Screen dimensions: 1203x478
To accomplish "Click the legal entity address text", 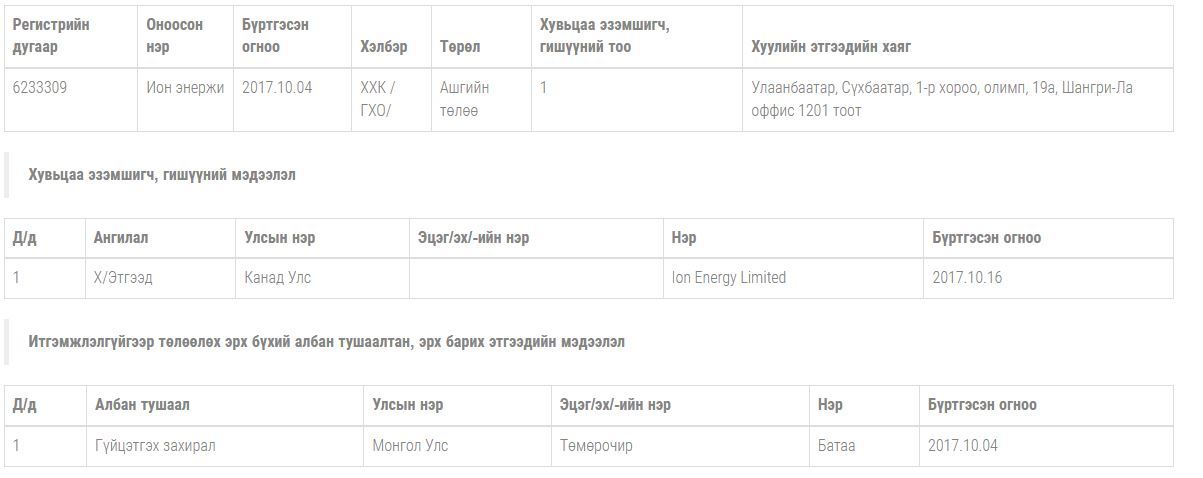I will click(942, 99).
